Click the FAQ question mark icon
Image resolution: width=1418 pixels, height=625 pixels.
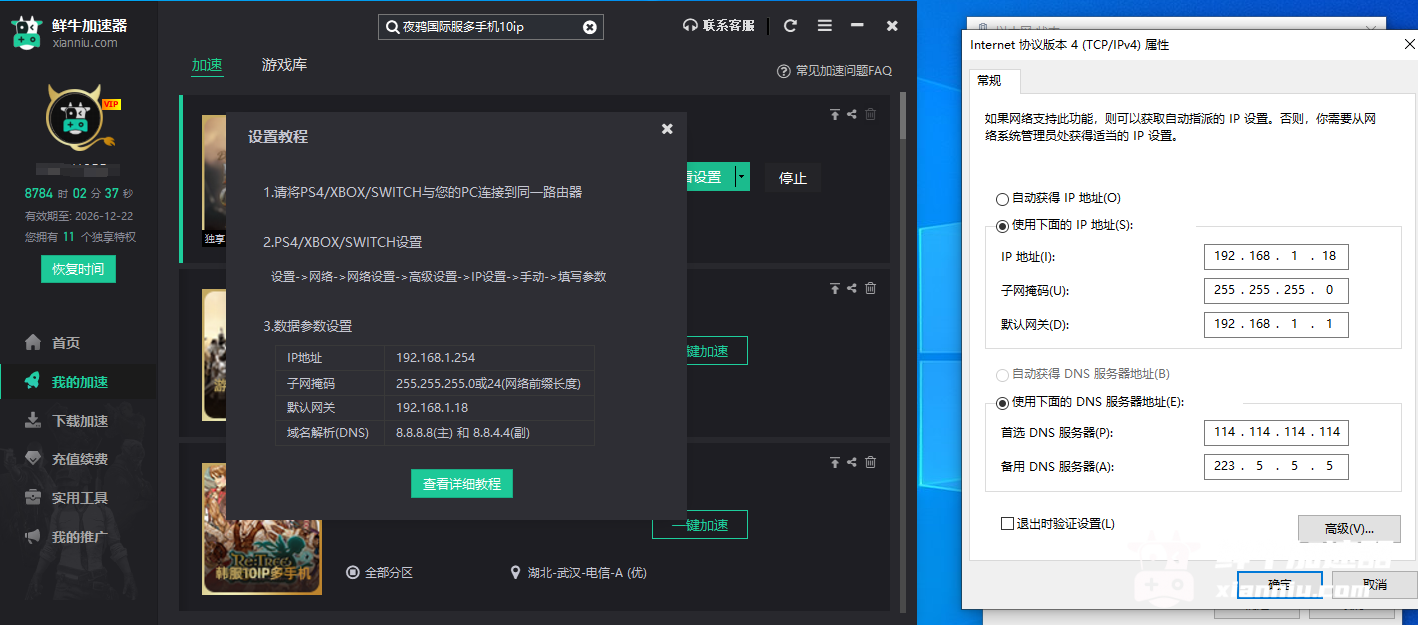784,71
